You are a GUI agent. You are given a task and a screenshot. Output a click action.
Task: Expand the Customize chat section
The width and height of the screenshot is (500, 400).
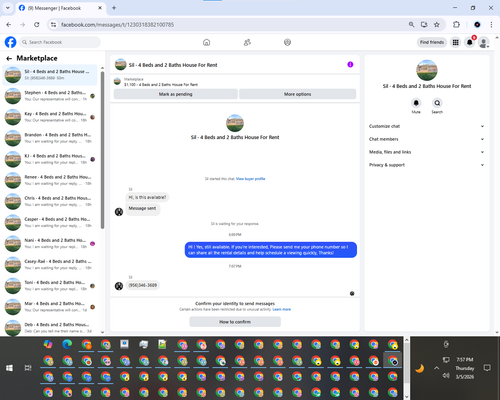(x=426, y=126)
